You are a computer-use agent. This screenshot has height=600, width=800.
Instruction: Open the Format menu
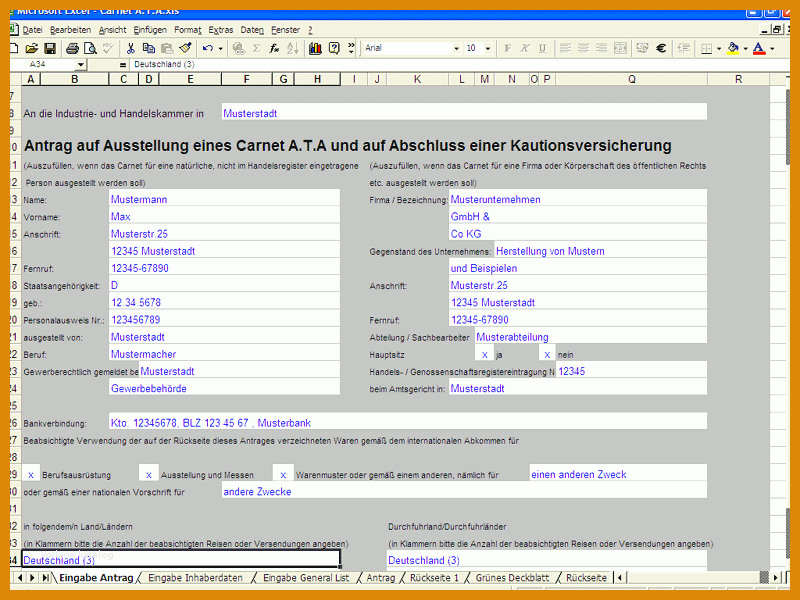188,30
